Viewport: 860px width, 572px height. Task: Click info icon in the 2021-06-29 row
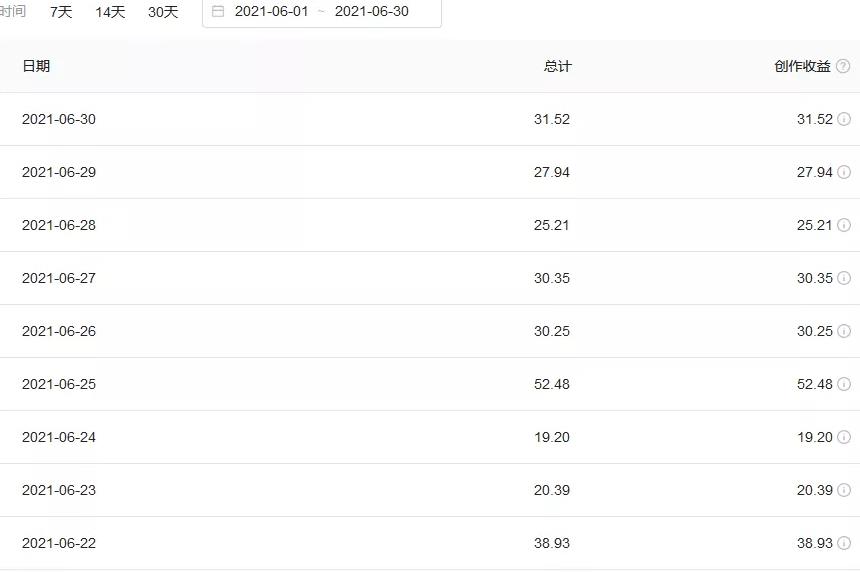(x=844, y=172)
